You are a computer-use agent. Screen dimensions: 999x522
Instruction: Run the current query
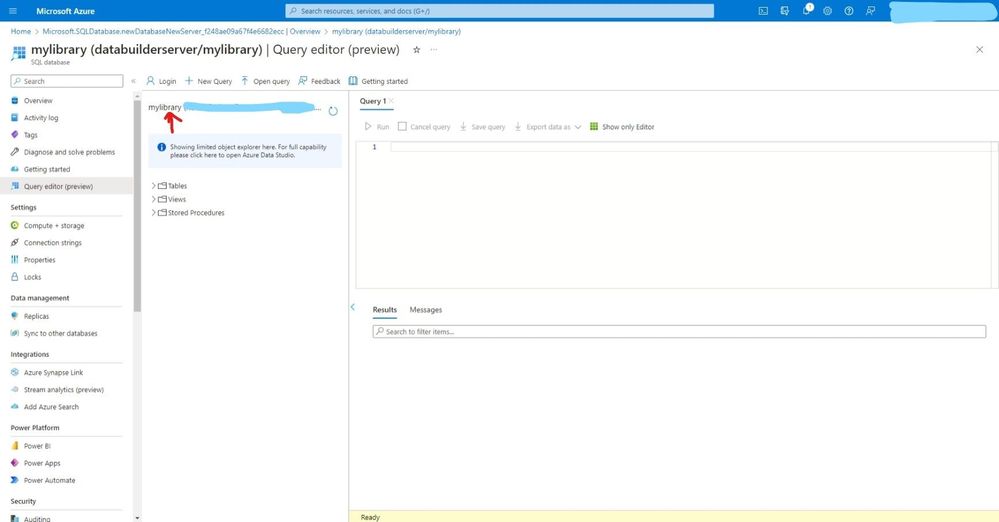tap(377, 127)
